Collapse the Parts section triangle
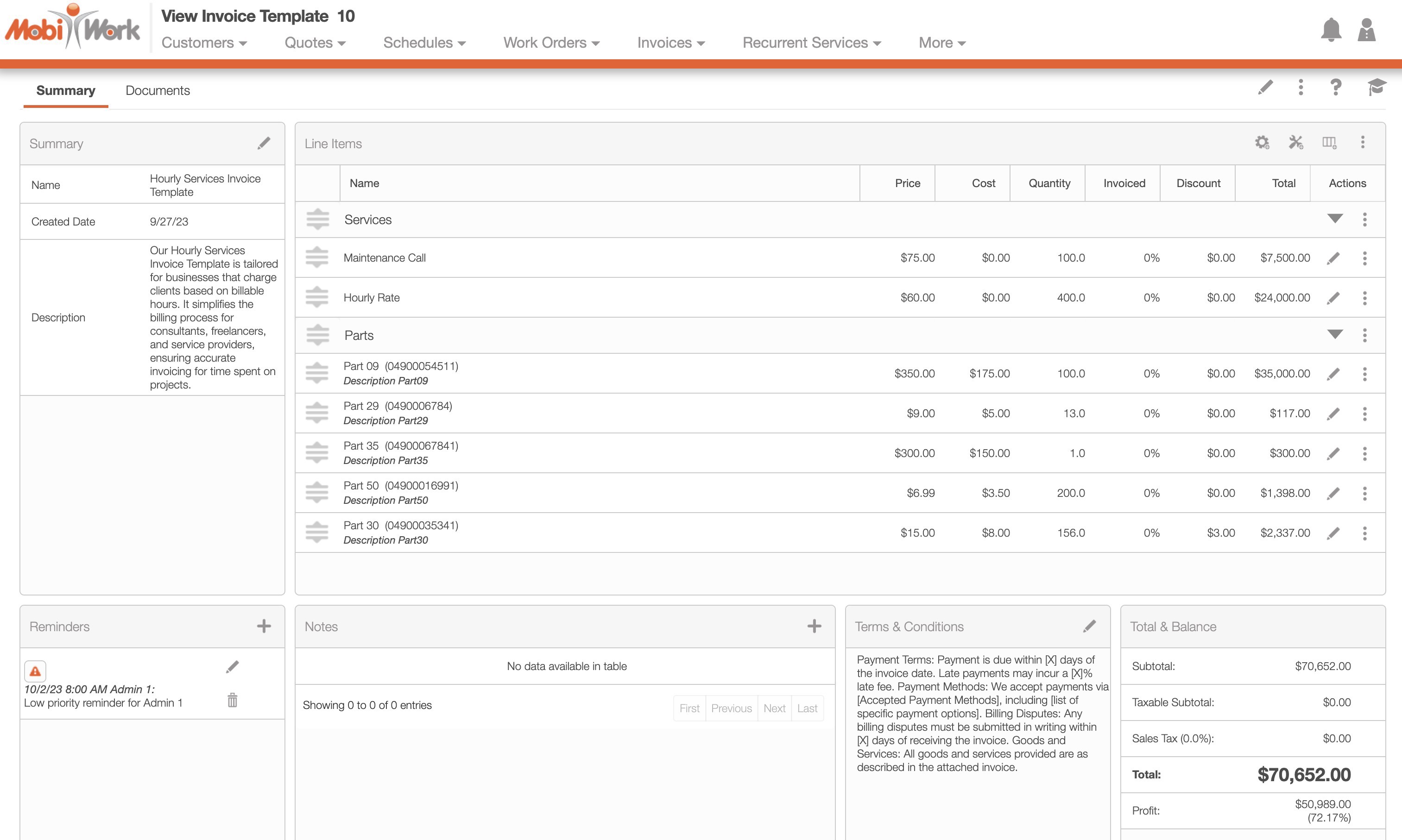 tap(1335, 334)
